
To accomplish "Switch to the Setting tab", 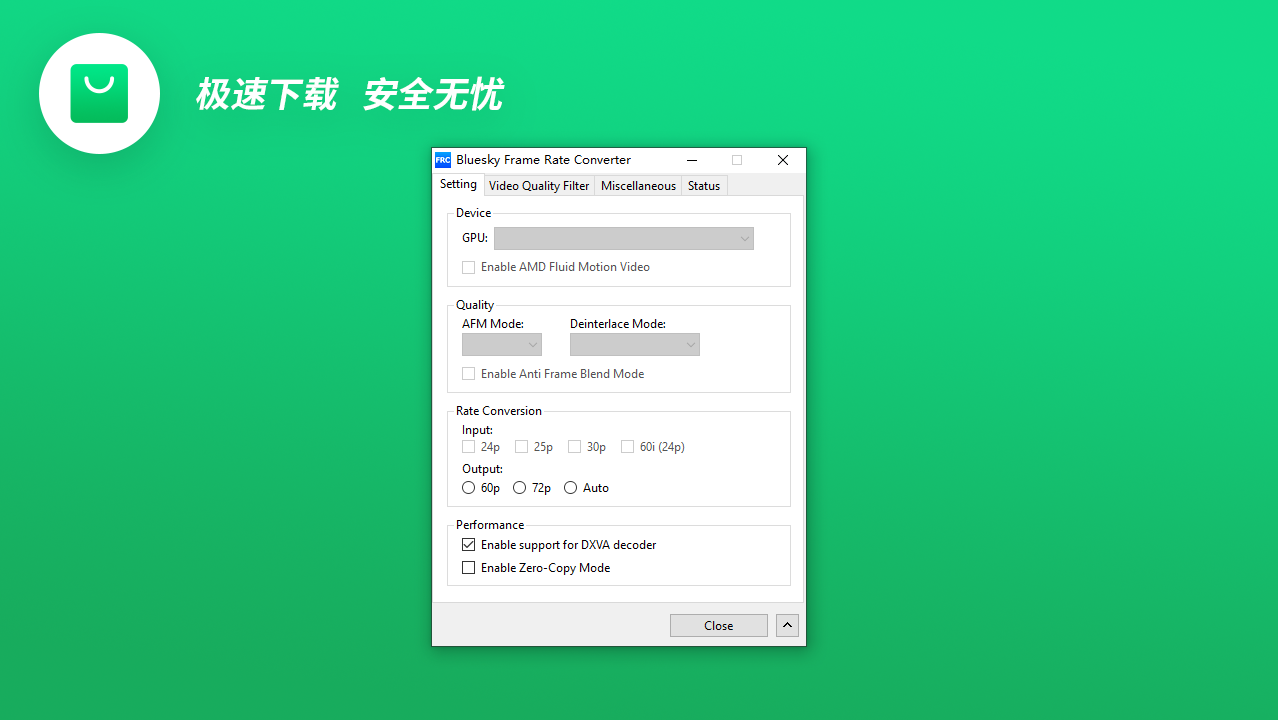I will pos(458,185).
